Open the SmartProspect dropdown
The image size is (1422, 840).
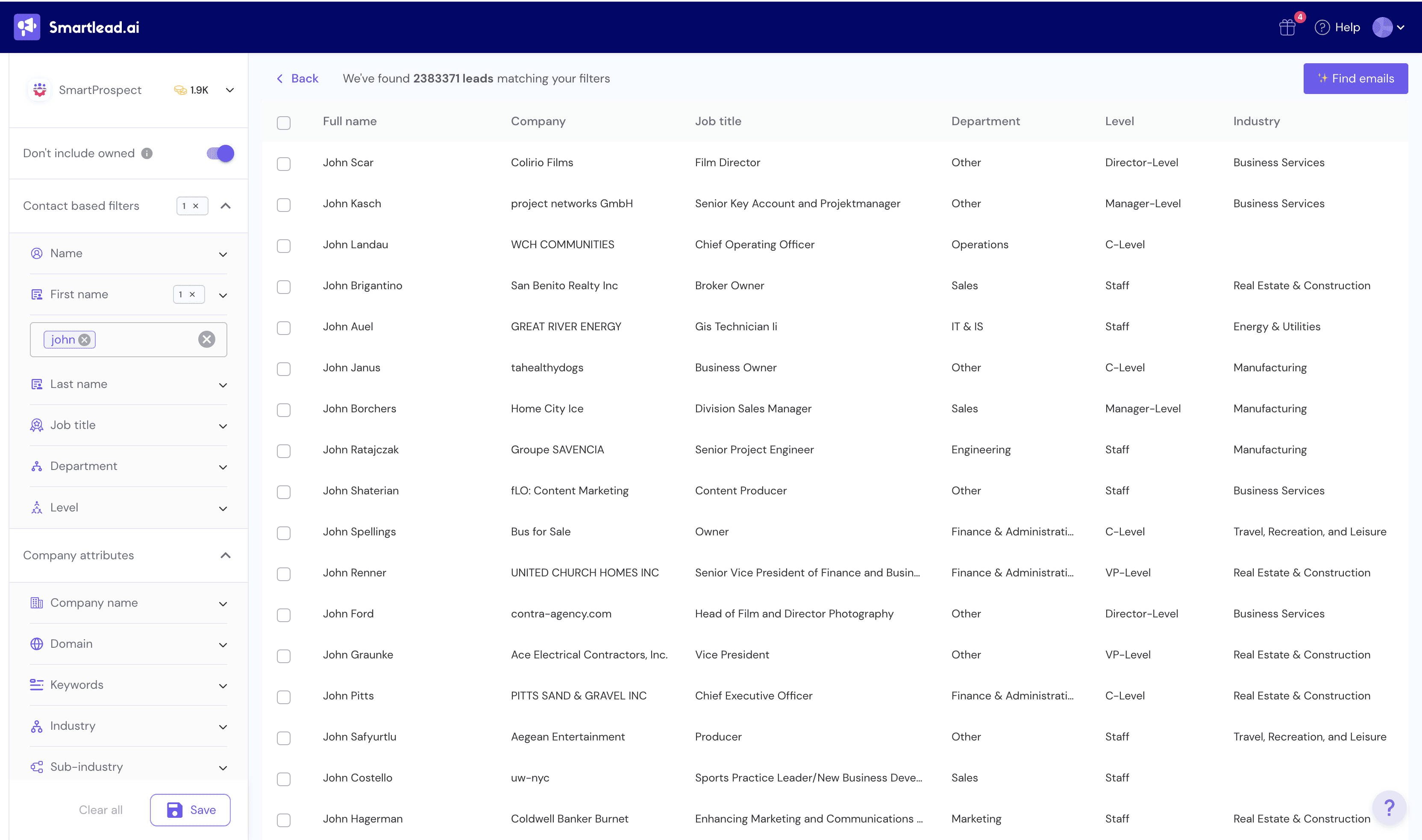229,90
